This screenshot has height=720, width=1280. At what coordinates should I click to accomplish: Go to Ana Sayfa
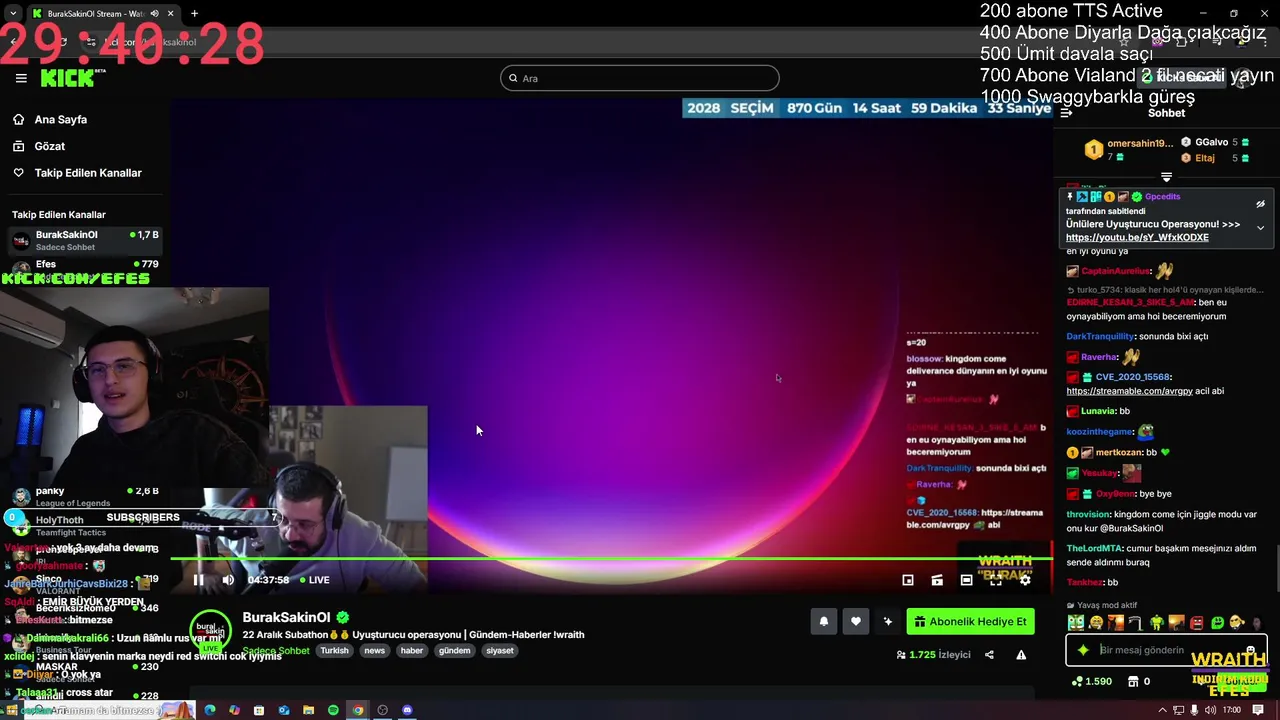pyautogui.click(x=60, y=119)
